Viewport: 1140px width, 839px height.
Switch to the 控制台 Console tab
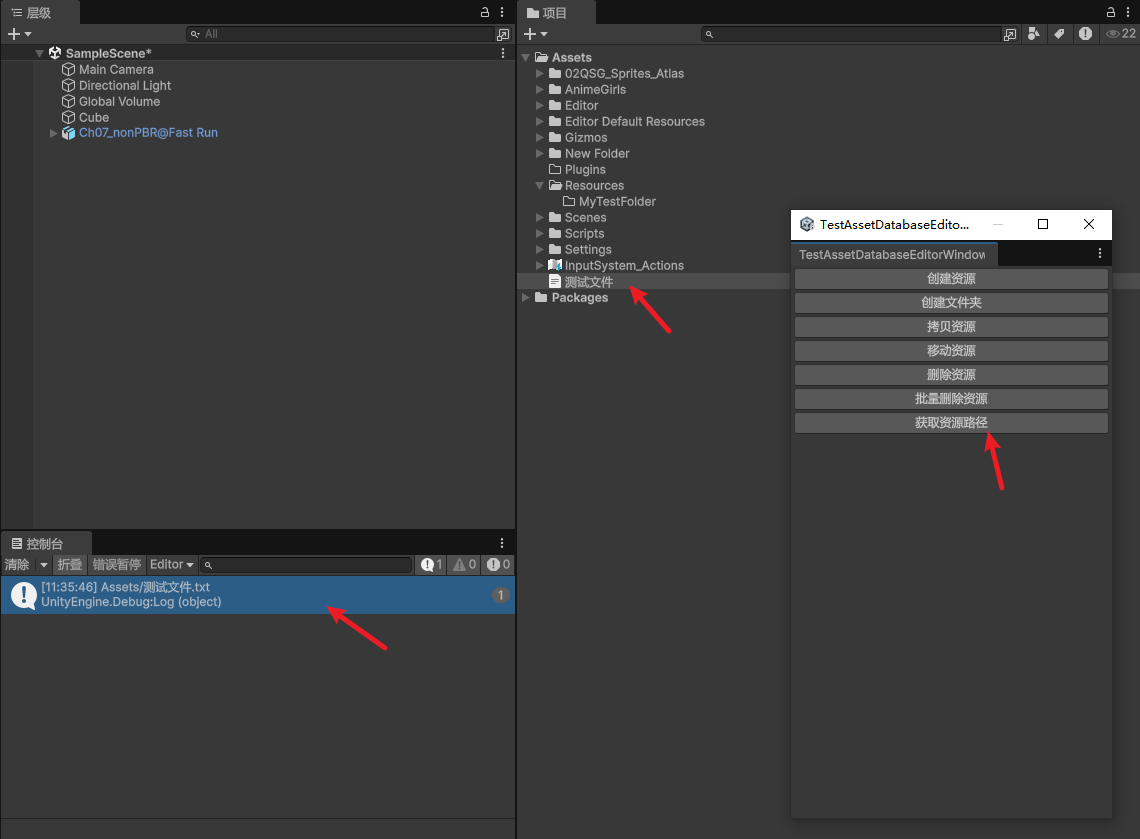click(45, 543)
